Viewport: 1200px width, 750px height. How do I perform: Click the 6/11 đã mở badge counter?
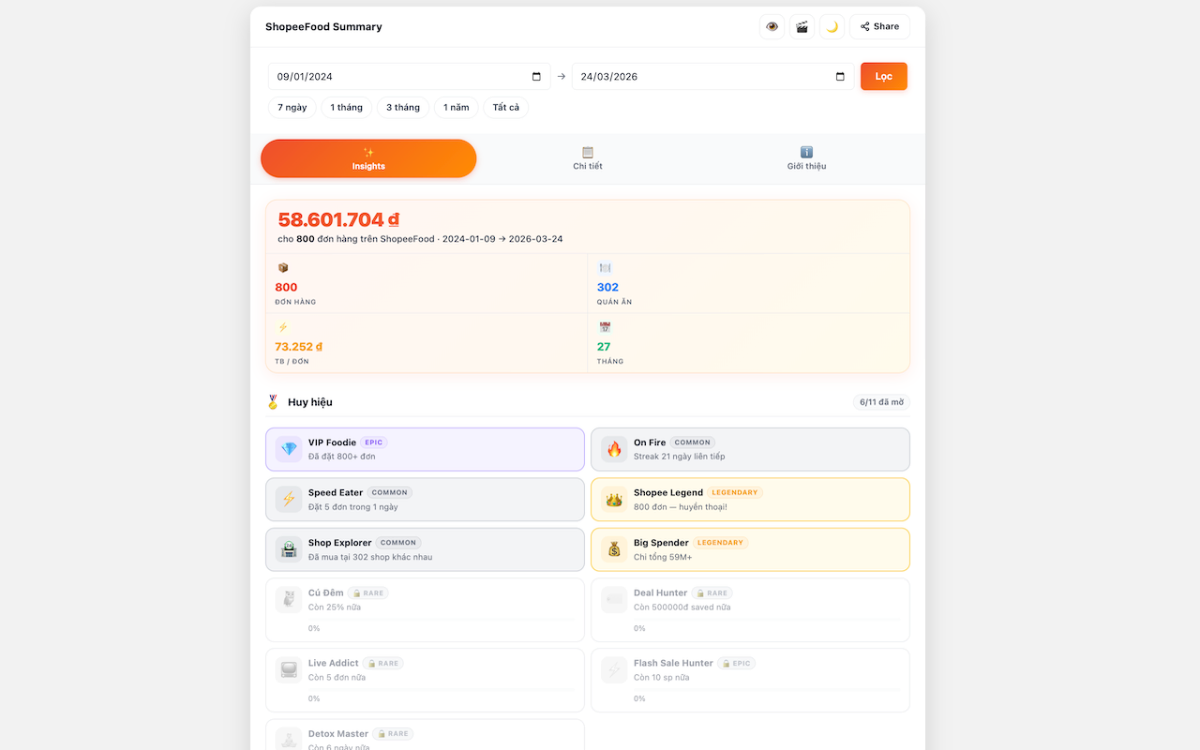[881, 402]
